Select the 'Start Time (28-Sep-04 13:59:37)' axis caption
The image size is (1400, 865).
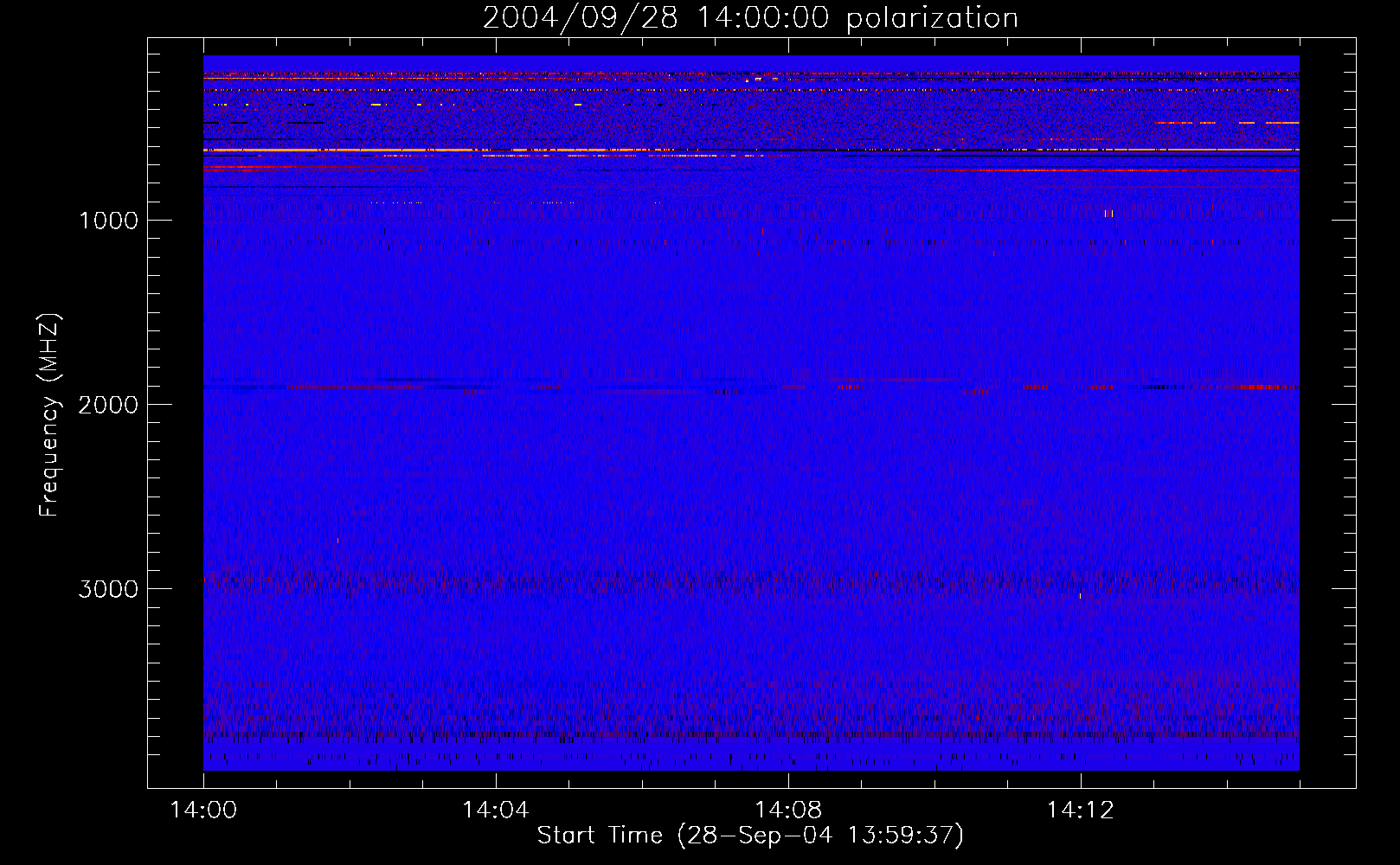point(750,836)
